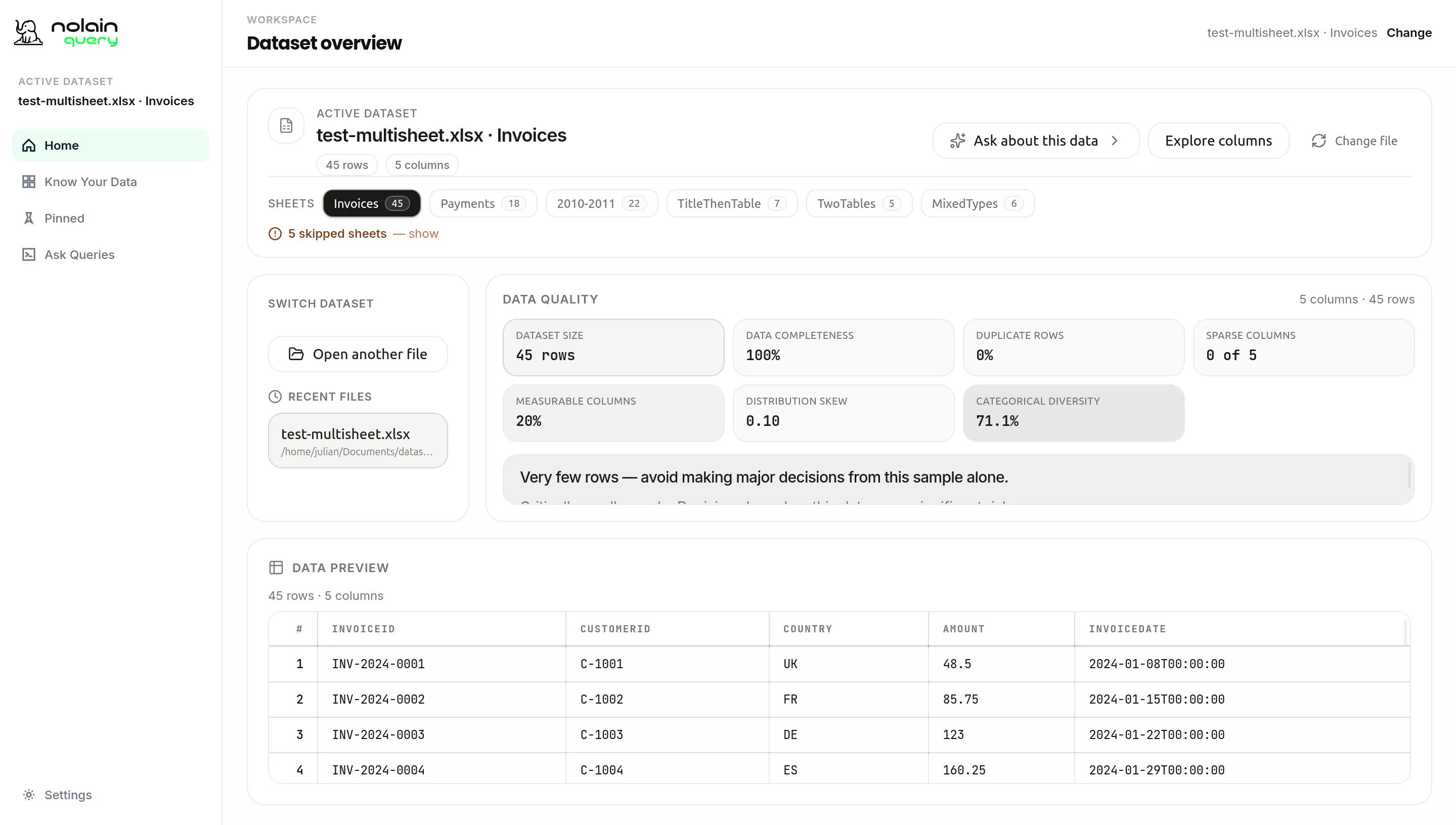Open the TitleThenTable sheet tab
The height and width of the screenshot is (825, 1456).
pyautogui.click(x=732, y=203)
